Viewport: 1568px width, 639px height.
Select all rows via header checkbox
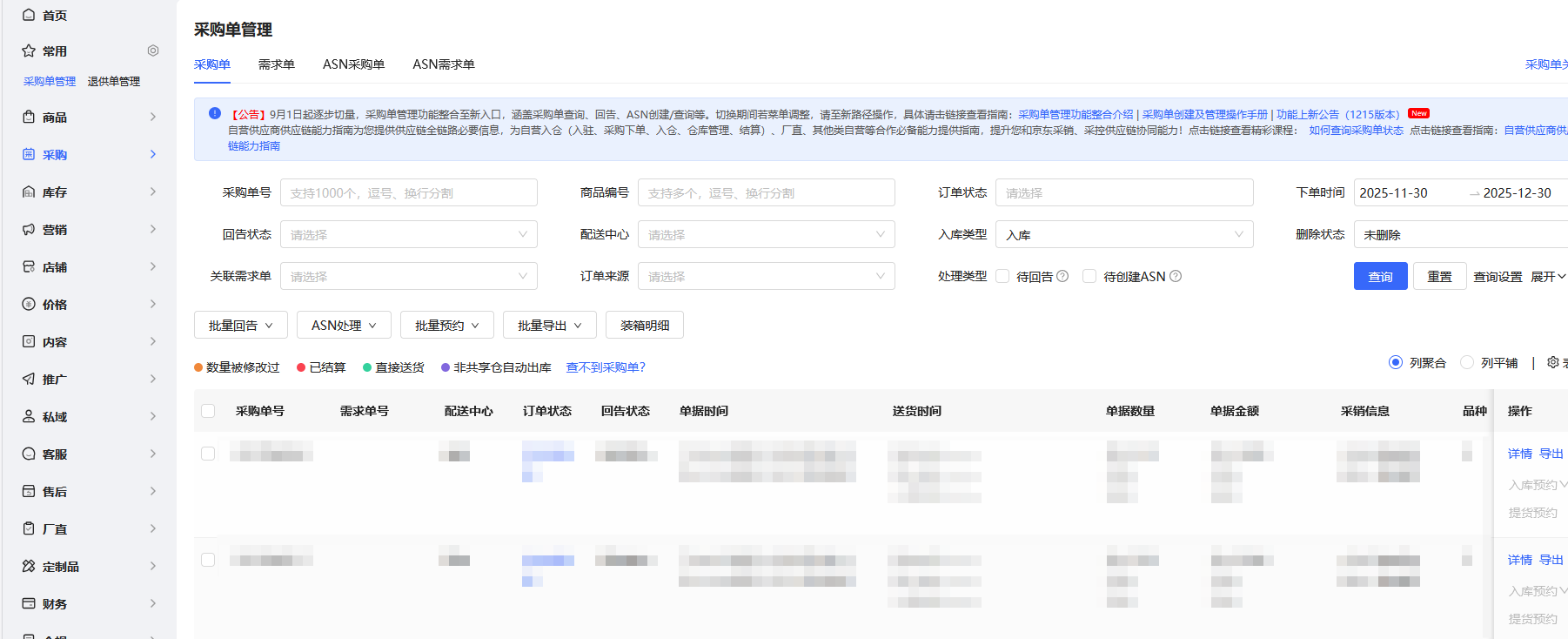point(208,411)
